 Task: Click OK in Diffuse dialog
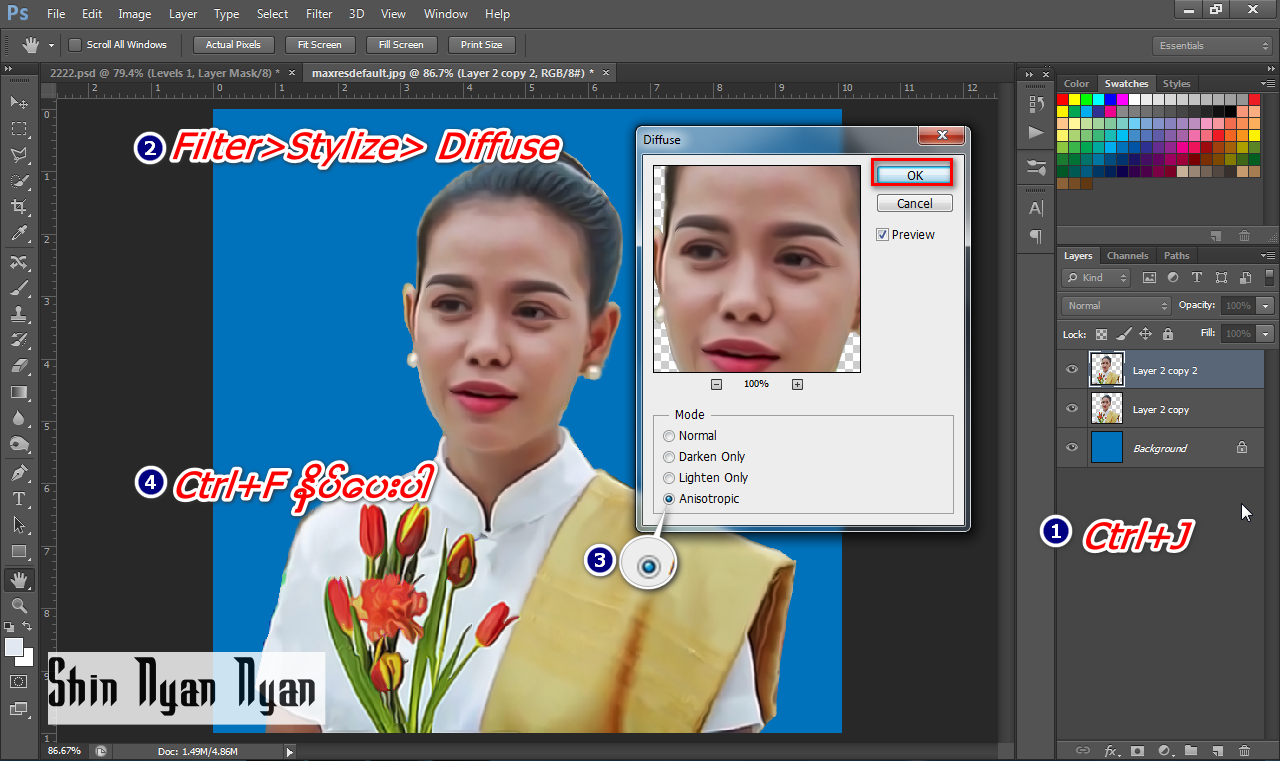(914, 175)
